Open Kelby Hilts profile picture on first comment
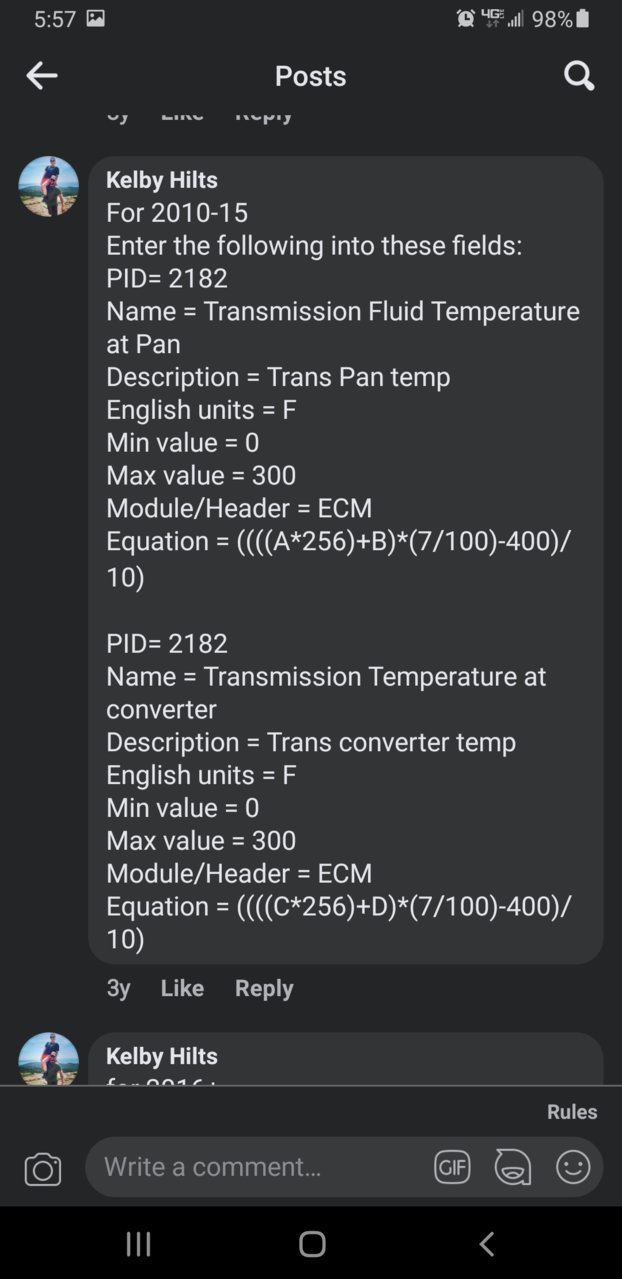 (48, 186)
